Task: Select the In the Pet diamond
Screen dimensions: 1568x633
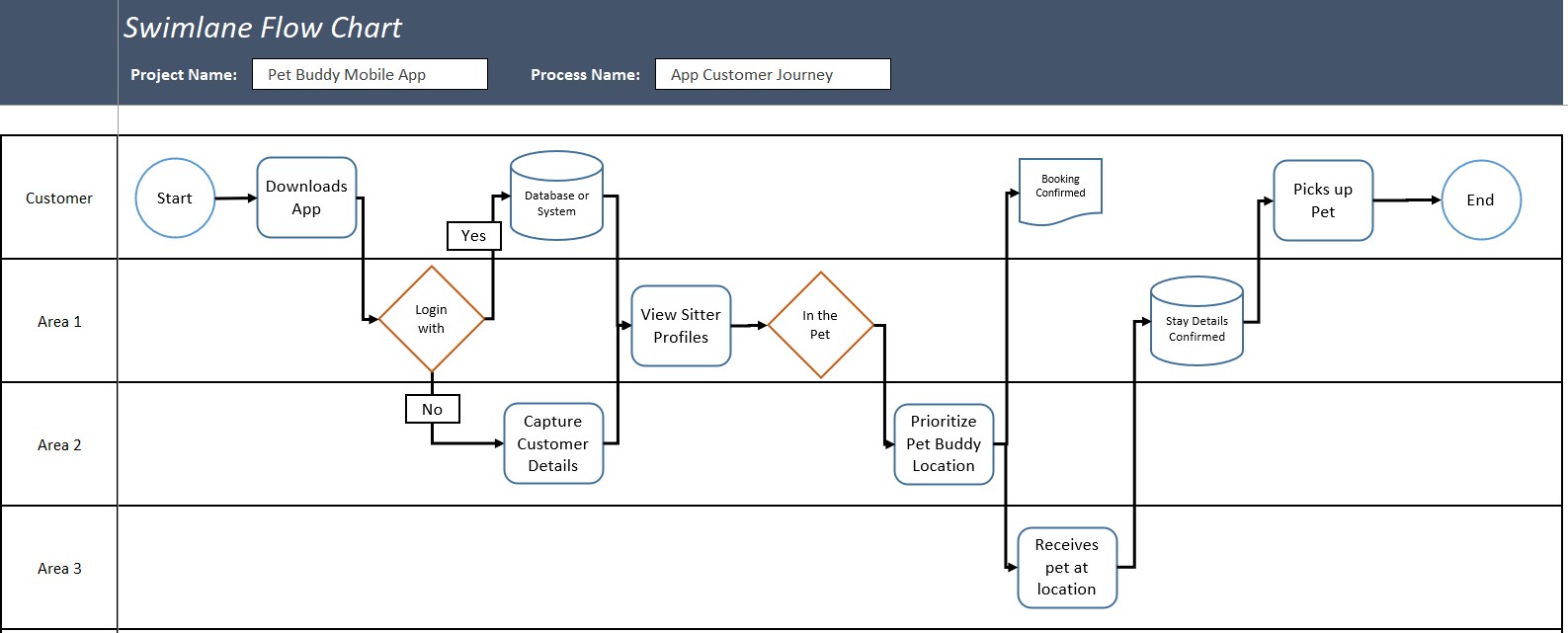Action: 820,325
